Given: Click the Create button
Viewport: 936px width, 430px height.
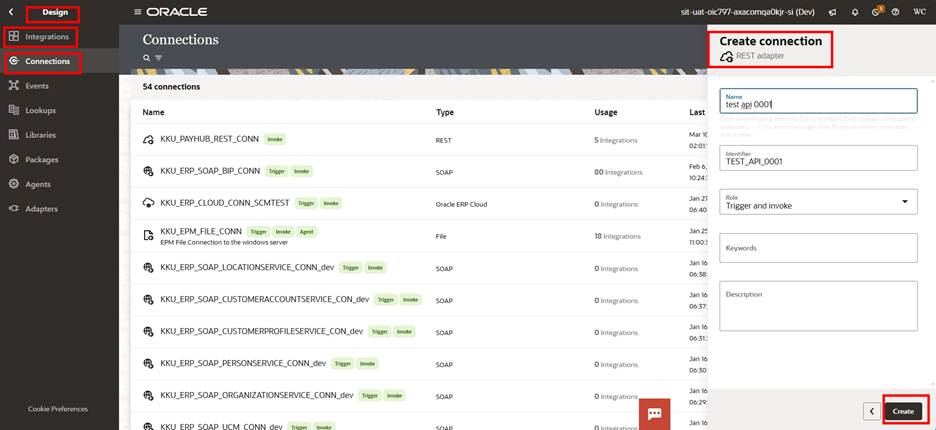Looking at the screenshot, I should 903,411.
